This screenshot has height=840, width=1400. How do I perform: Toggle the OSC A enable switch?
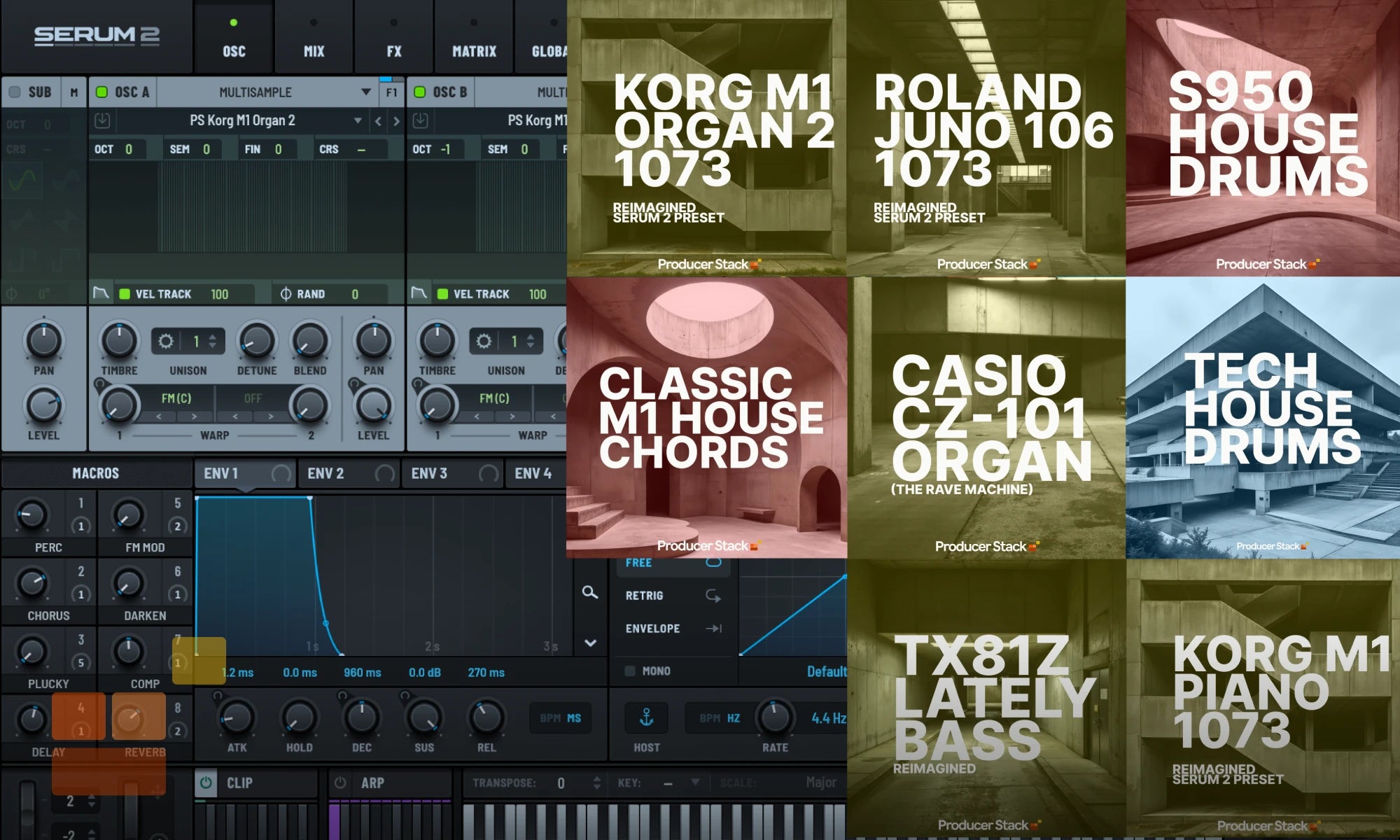(102, 92)
